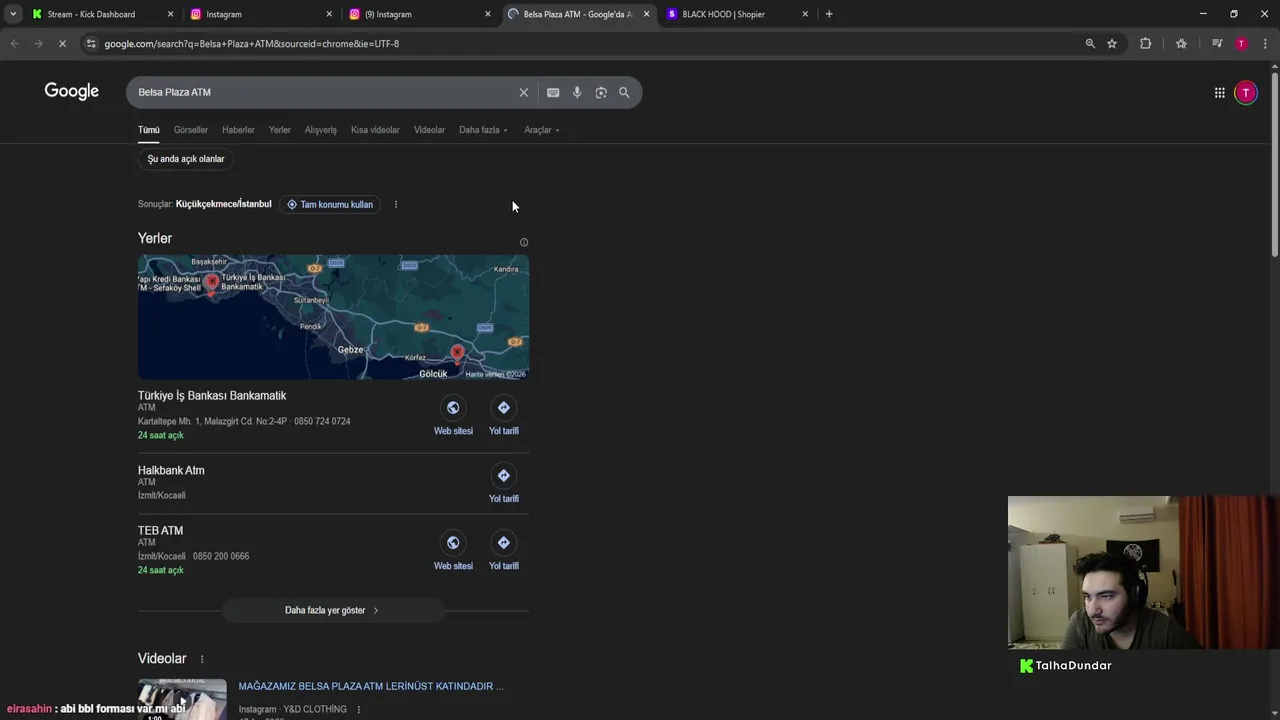Open the map preview of ATM locations
This screenshot has height=720, width=1280.
(x=333, y=317)
